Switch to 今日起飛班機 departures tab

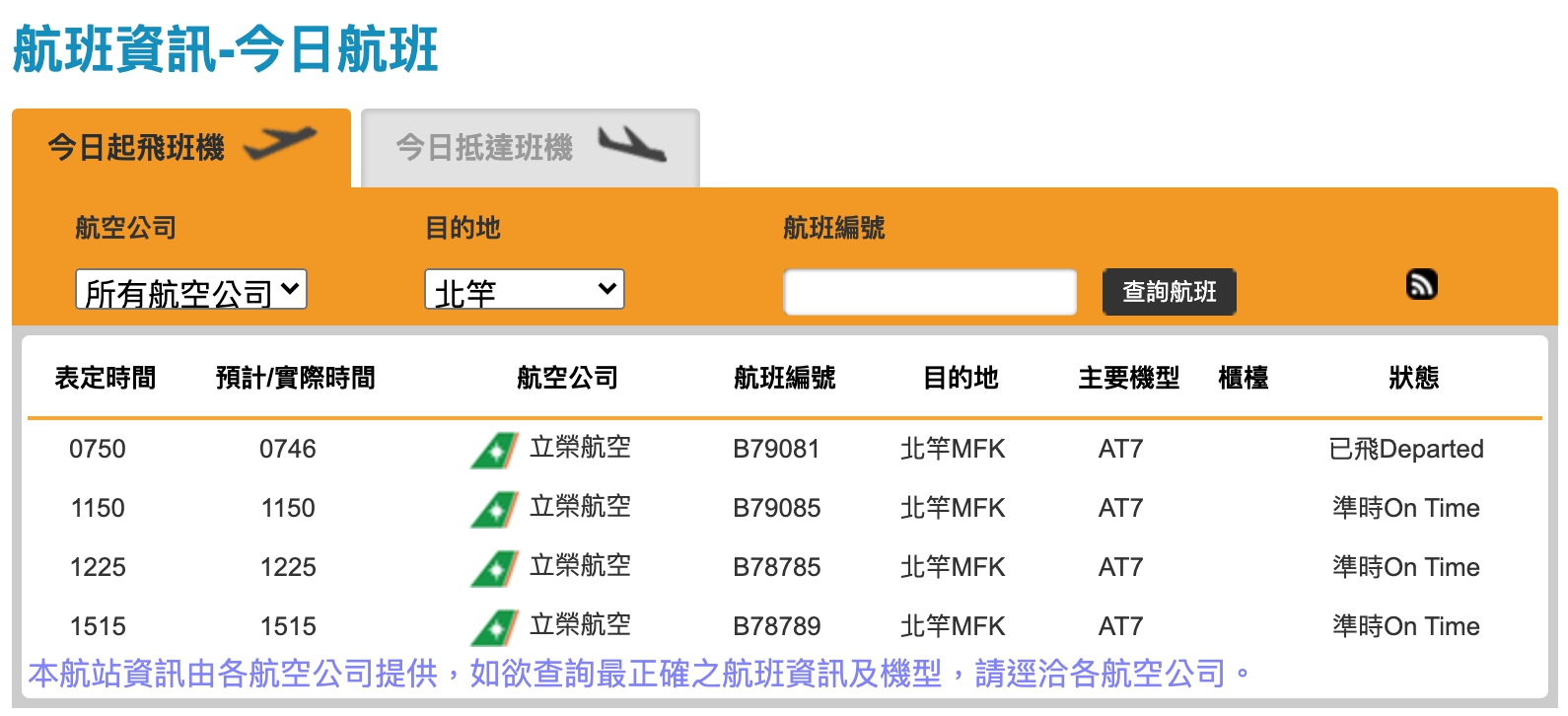point(136,148)
